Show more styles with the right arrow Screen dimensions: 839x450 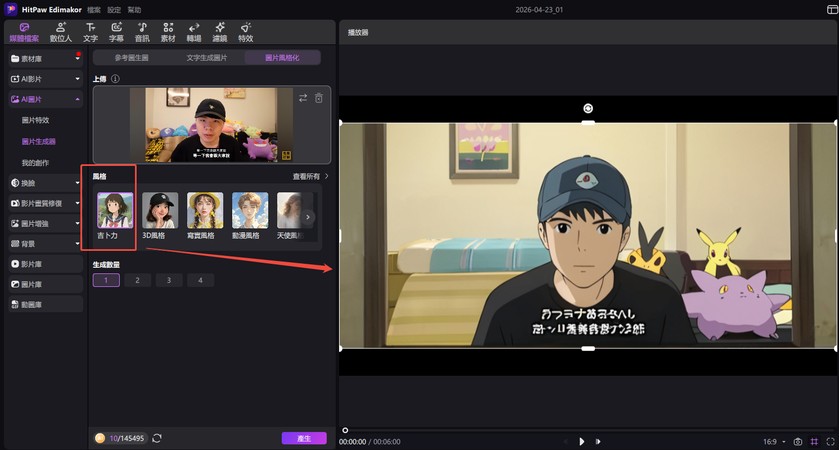(x=308, y=217)
